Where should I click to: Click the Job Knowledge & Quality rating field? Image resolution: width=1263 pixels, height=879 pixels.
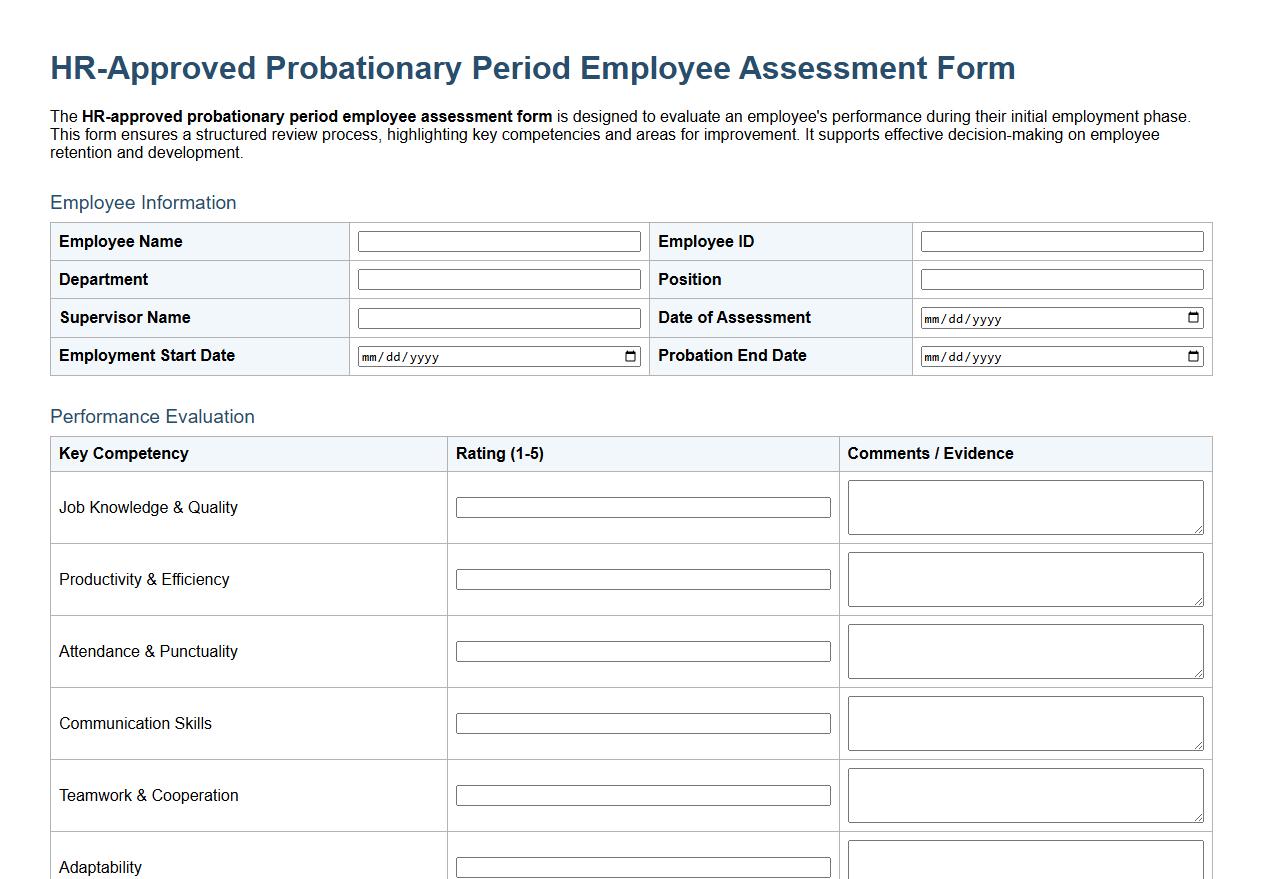coord(643,507)
